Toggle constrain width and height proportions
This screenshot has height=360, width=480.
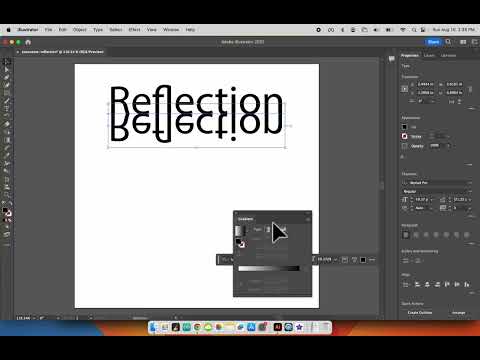click(470, 89)
